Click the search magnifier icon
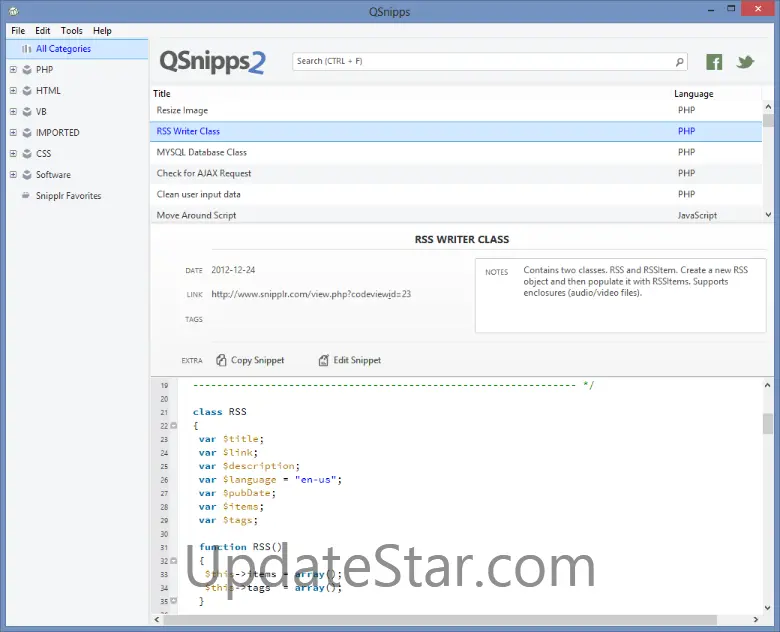Image resolution: width=780 pixels, height=632 pixels. click(680, 62)
